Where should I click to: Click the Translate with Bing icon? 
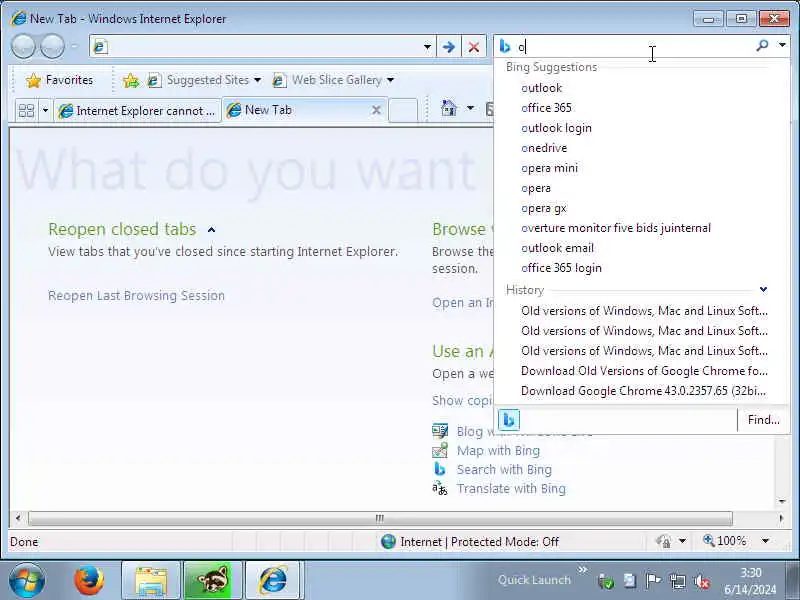[440, 489]
